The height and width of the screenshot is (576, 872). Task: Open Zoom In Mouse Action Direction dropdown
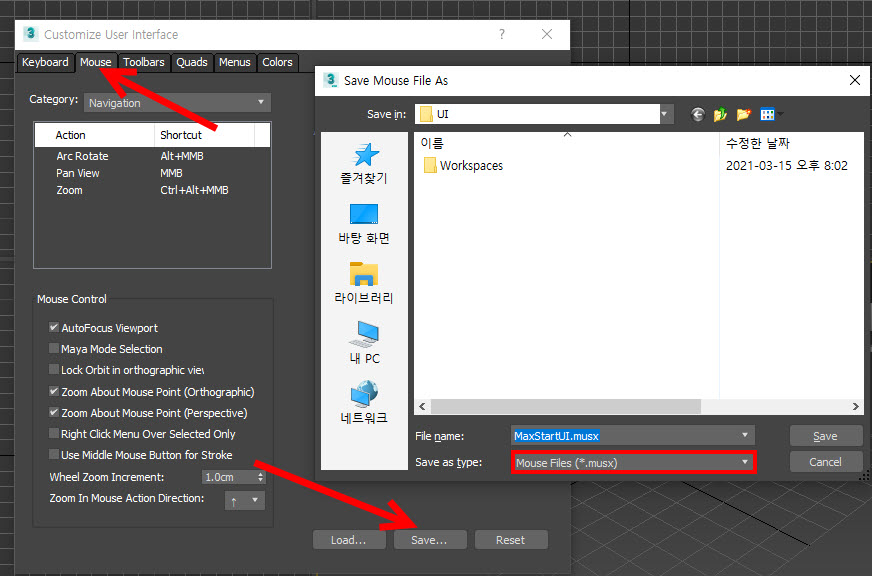245,500
